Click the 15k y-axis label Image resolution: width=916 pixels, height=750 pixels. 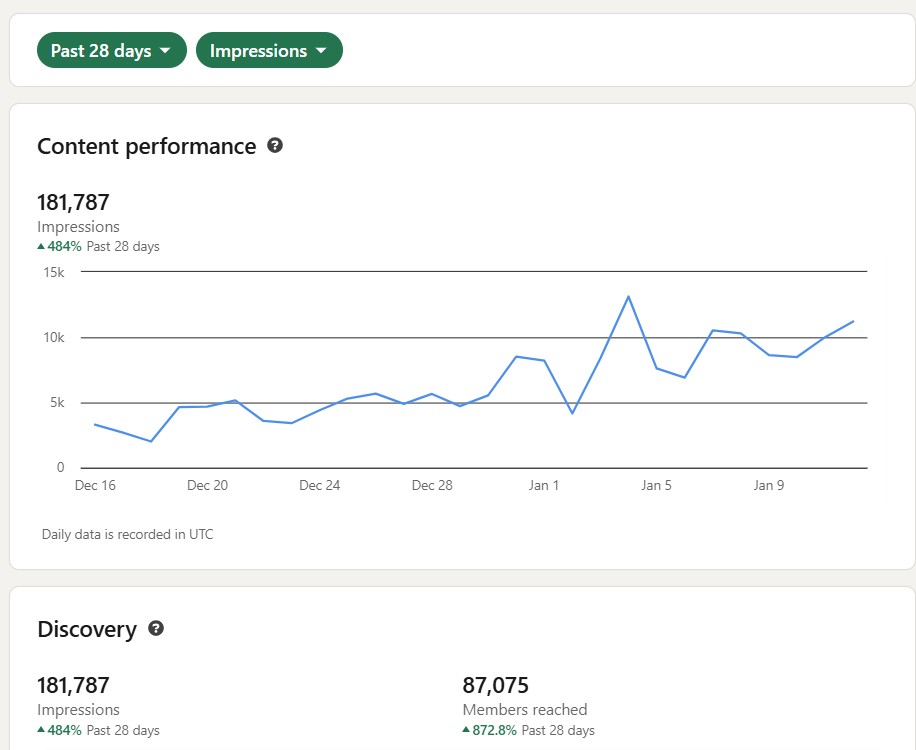coord(53,272)
